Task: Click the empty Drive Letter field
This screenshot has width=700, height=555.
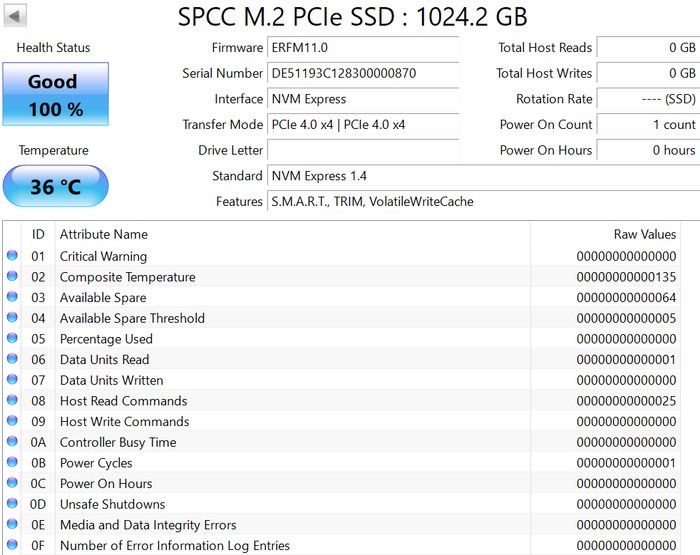Action: 363,151
